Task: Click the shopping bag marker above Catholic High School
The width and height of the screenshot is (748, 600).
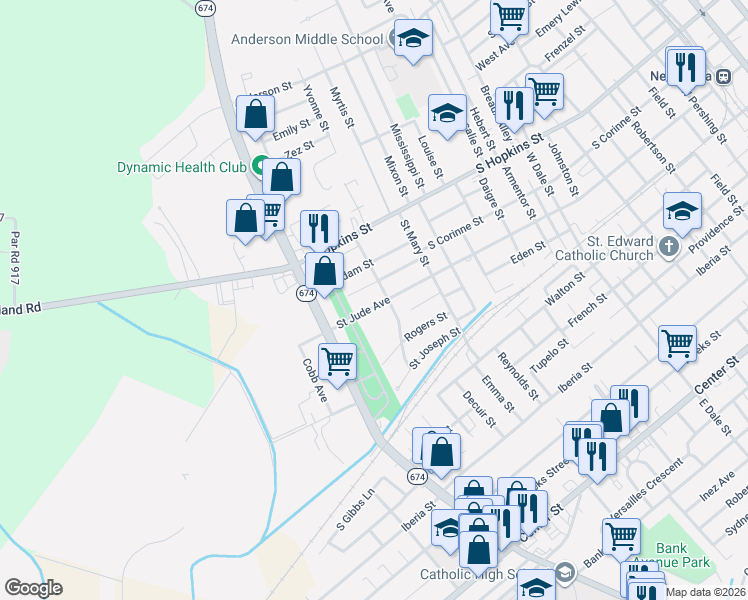Action: click(x=478, y=552)
